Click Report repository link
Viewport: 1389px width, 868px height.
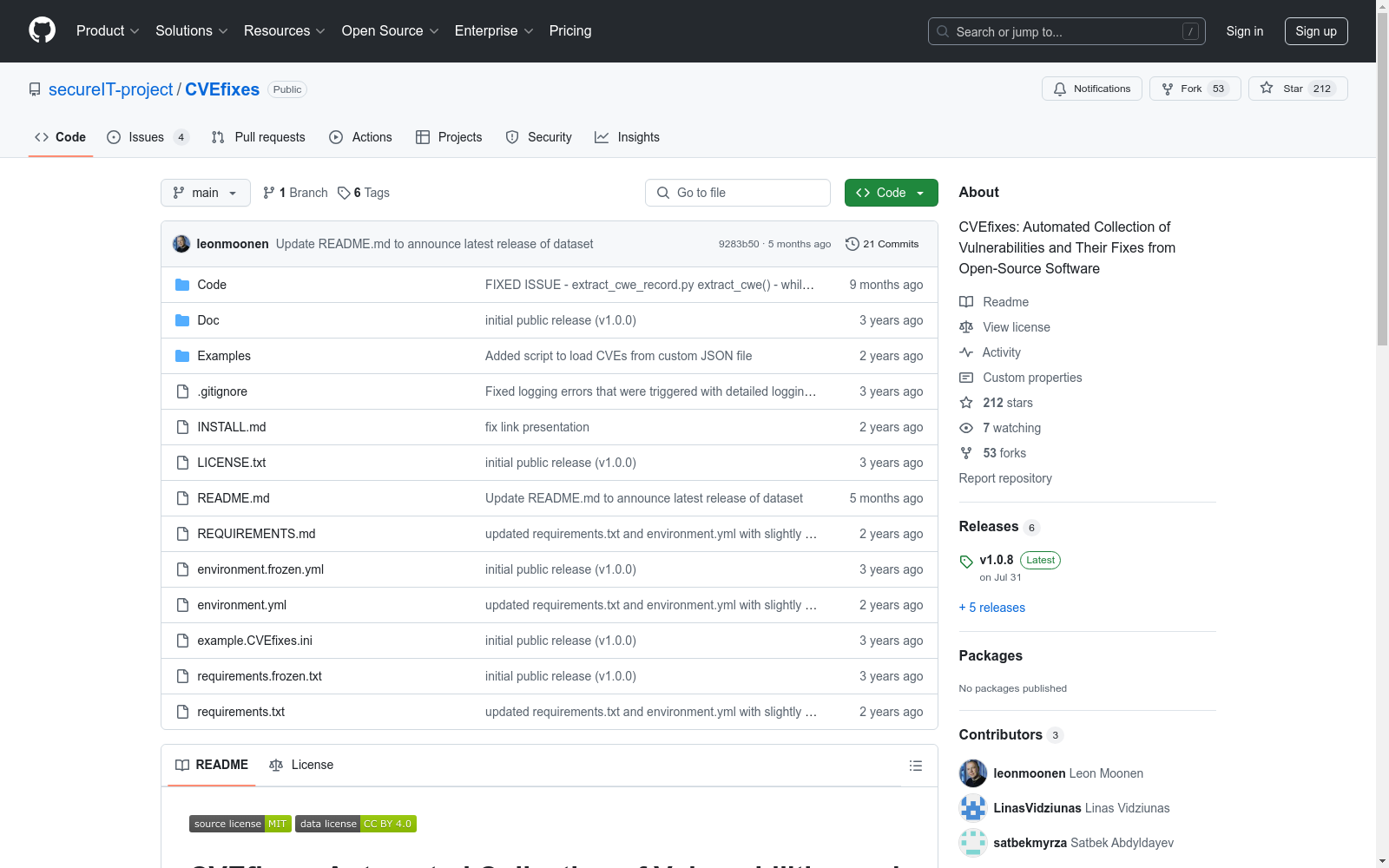[x=1005, y=478]
